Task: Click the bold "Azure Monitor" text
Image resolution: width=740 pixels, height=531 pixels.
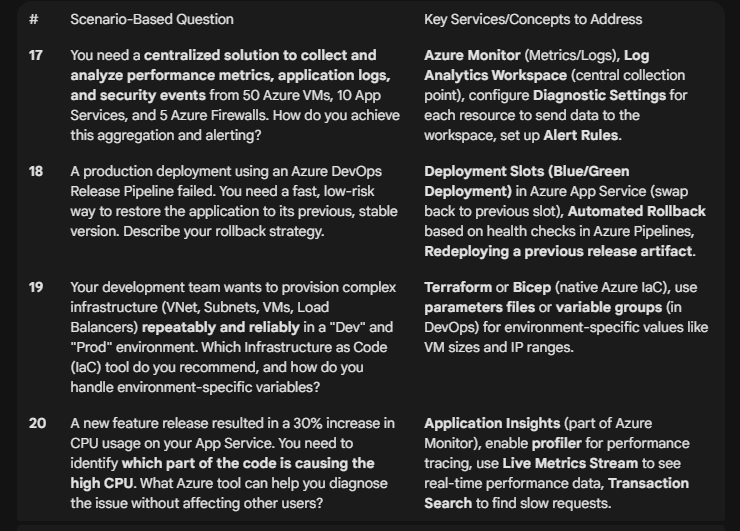Action: coord(472,55)
